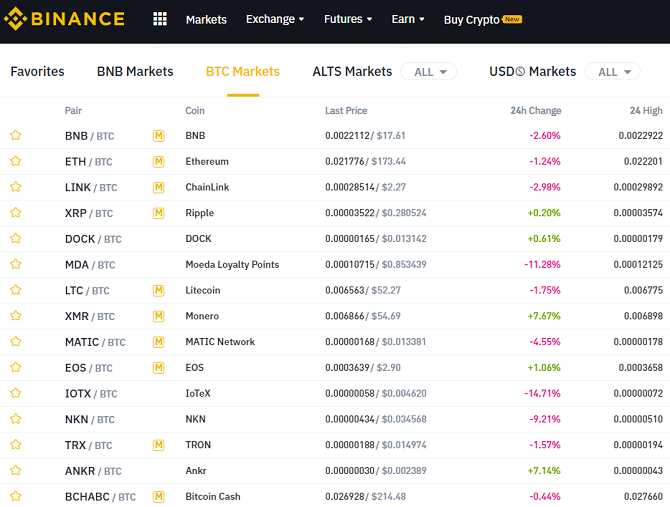
Task: Click the Ankr coin name
Action: click(x=196, y=471)
